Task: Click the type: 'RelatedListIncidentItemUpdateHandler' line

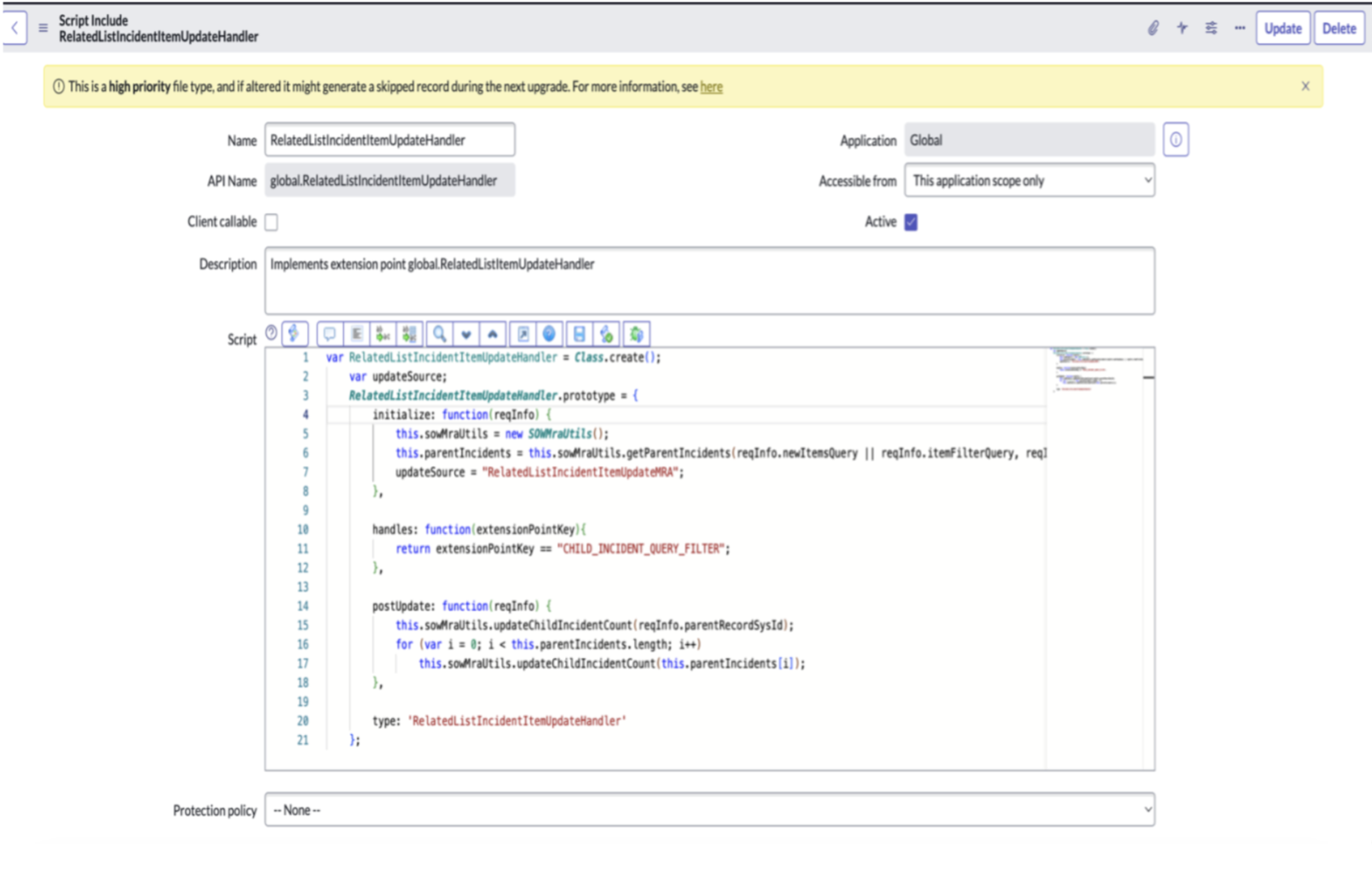Action: point(499,721)
